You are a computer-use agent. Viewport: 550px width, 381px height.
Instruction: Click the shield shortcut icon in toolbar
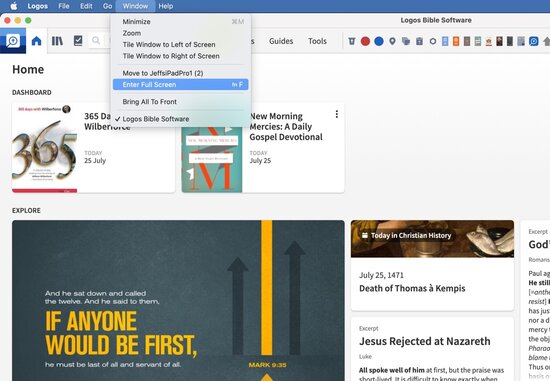click(351, 41)
